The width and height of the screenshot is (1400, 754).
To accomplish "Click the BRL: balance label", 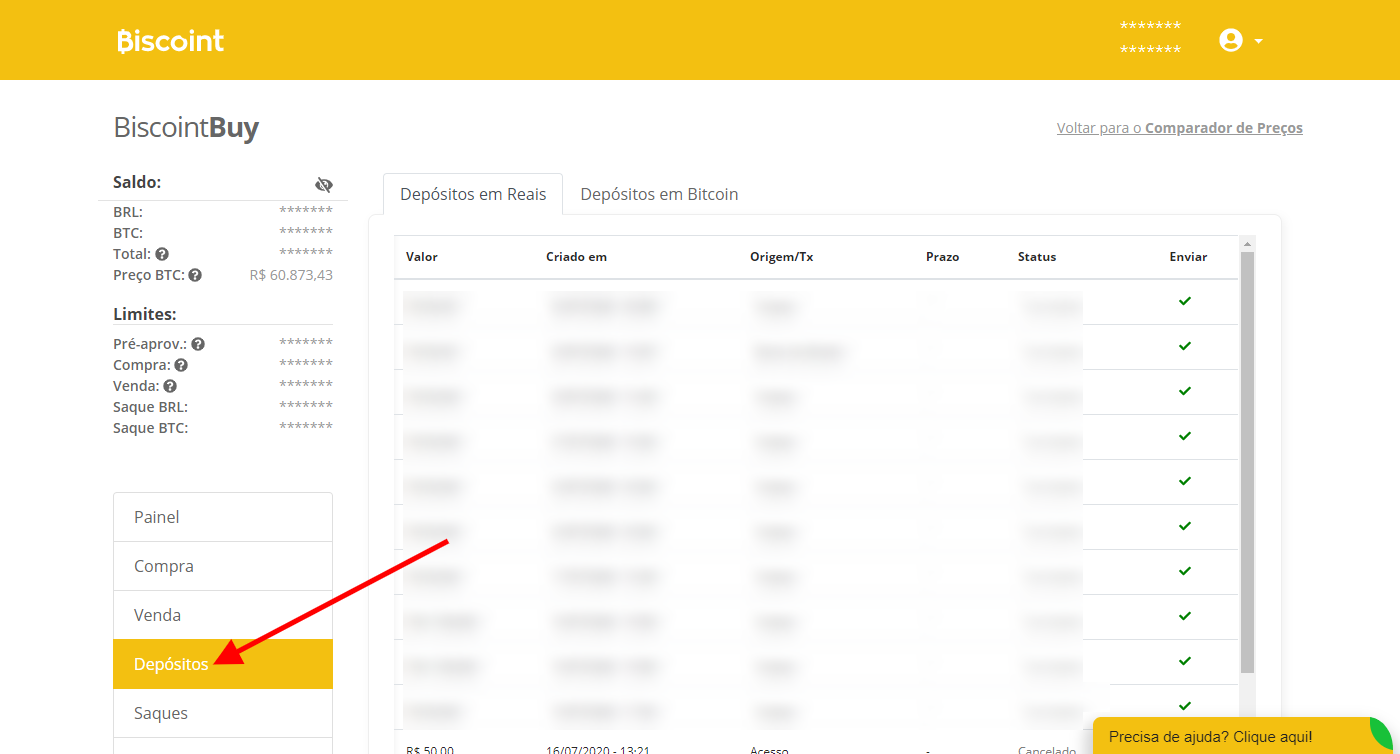I will coord(128,212).
